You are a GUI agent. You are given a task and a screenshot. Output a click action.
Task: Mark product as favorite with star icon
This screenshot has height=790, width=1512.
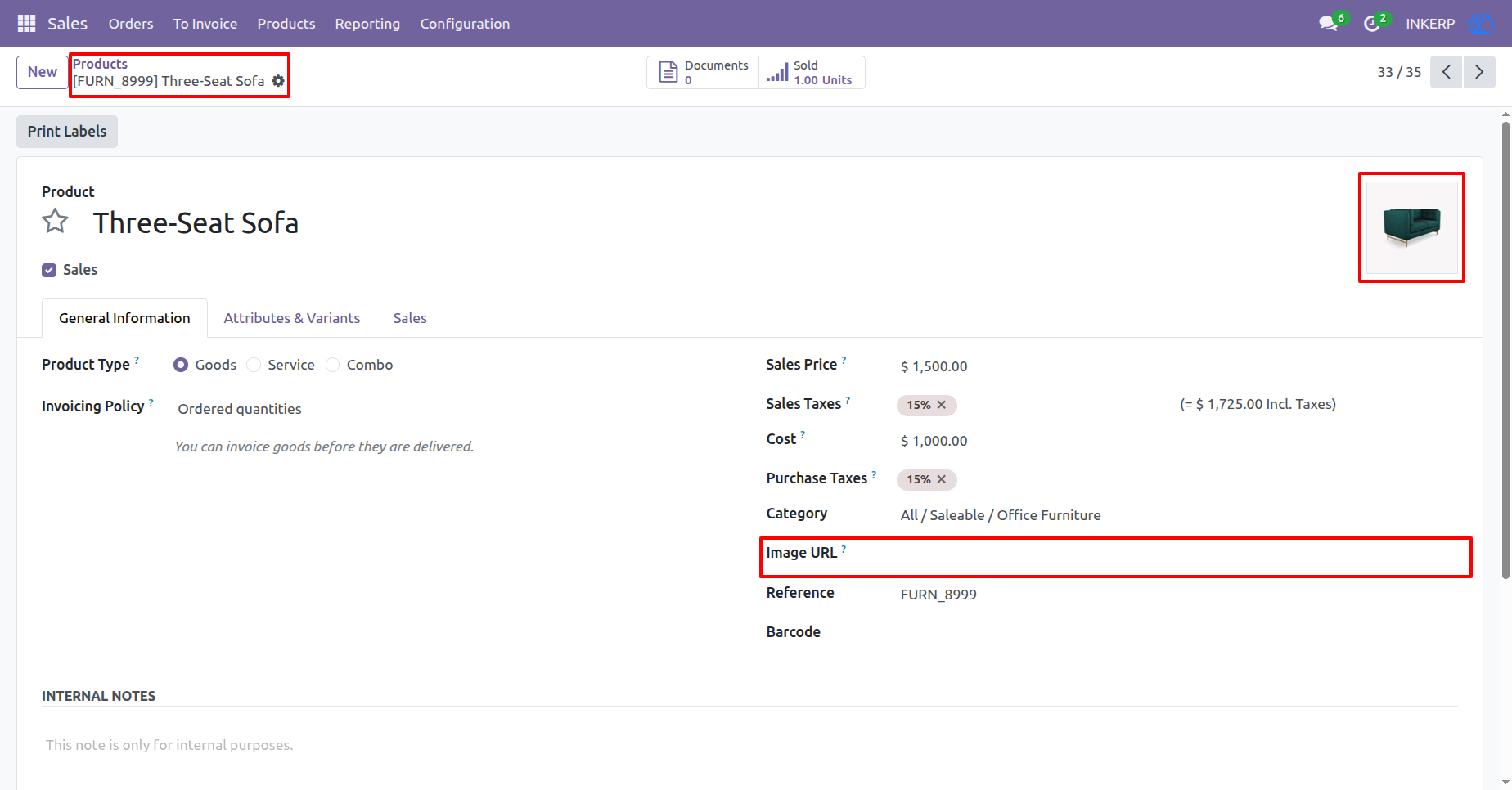[56, 222]
